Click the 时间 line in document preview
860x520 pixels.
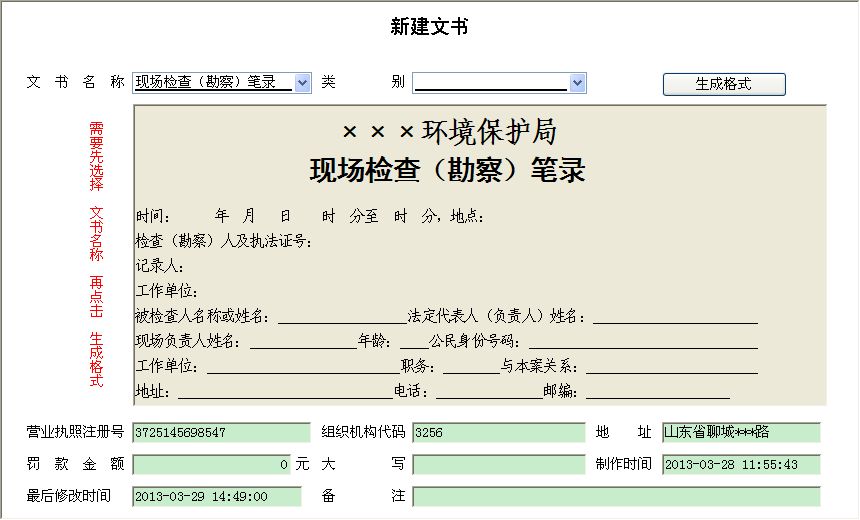[310, 216]
